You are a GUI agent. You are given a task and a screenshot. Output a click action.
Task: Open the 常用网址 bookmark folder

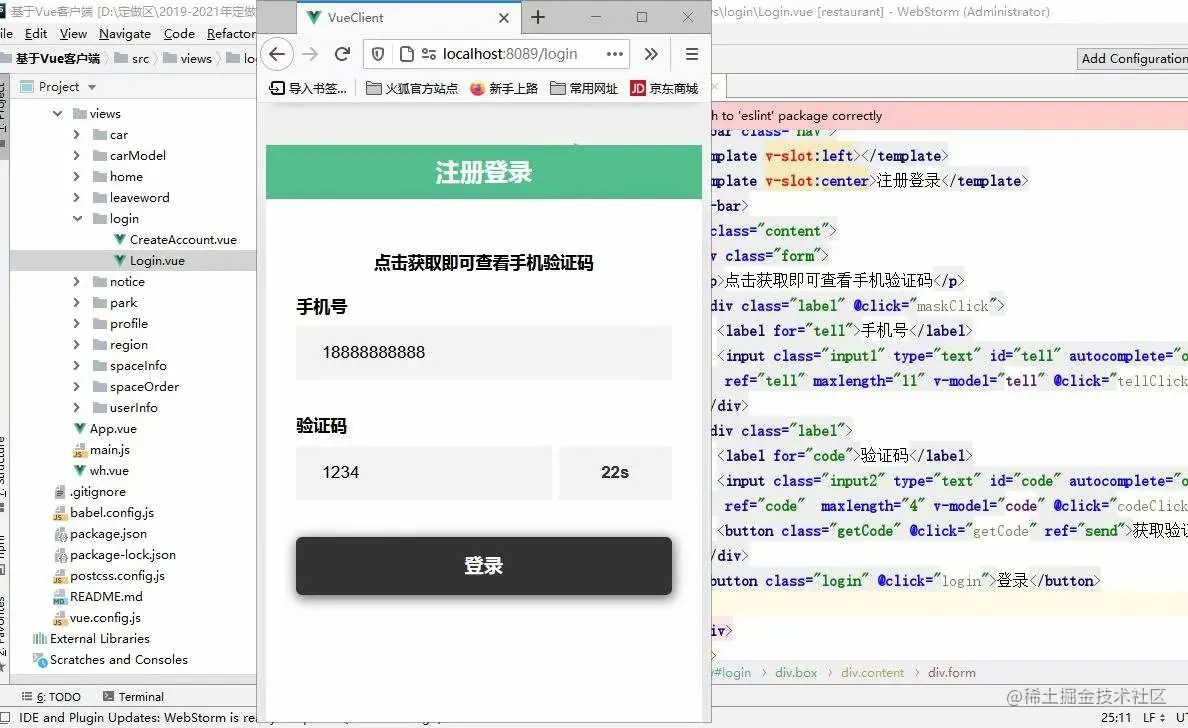coord(584,89)
